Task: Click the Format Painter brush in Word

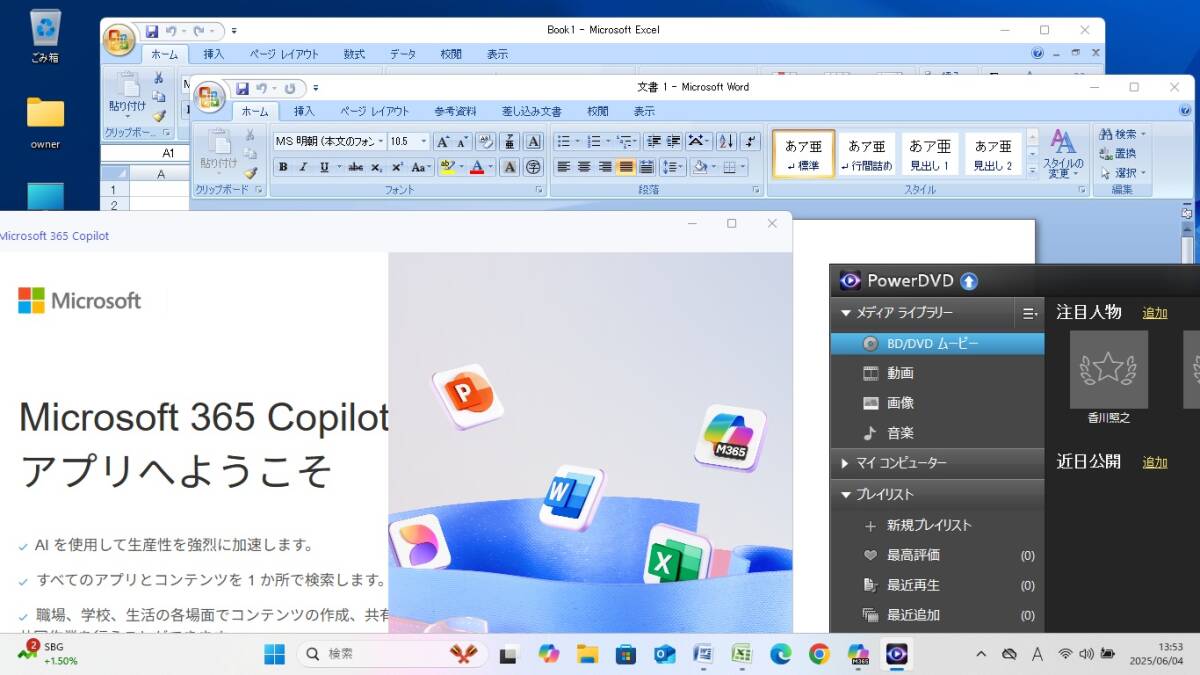Action: coord(250,173)
